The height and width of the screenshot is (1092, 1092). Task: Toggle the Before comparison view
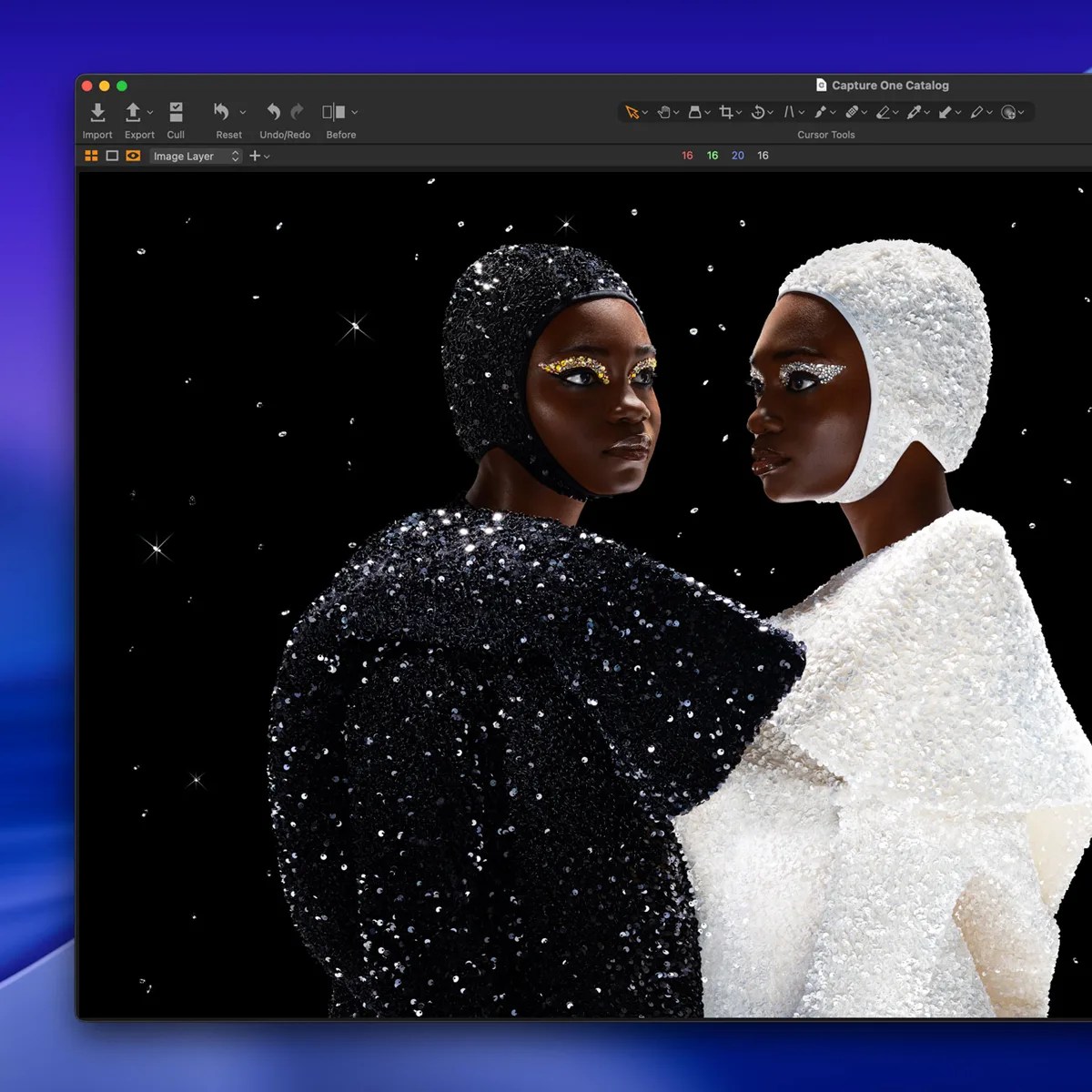[x=334, y=112]
